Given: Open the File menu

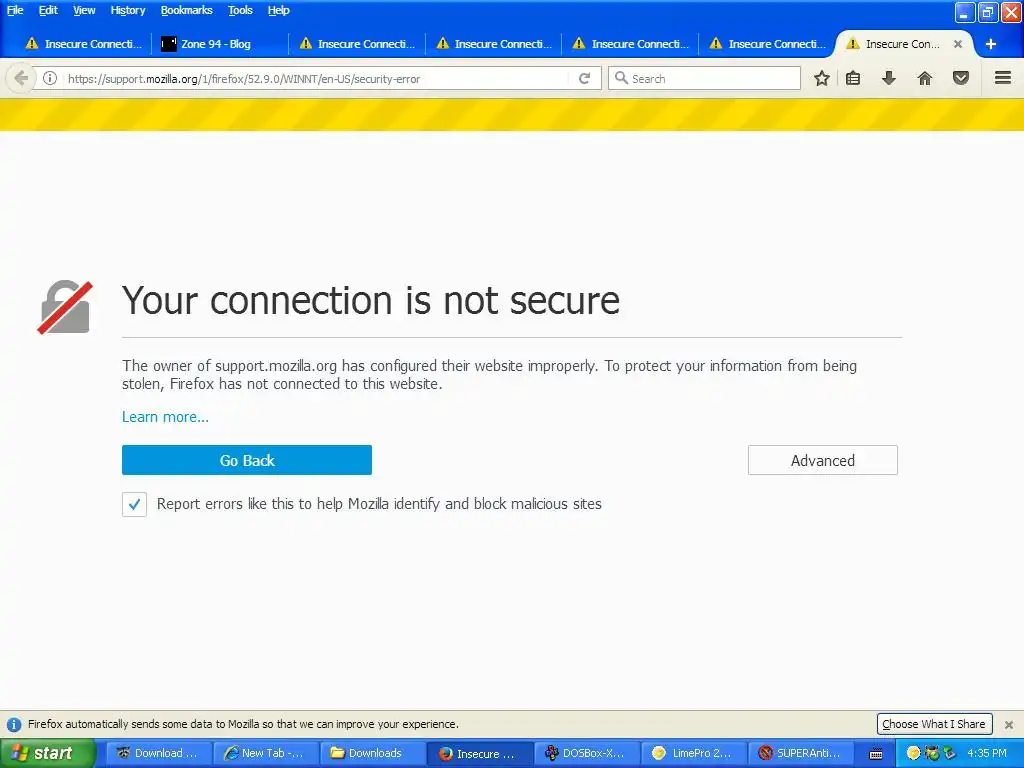Looking at the screenshot, I should 14,10.
